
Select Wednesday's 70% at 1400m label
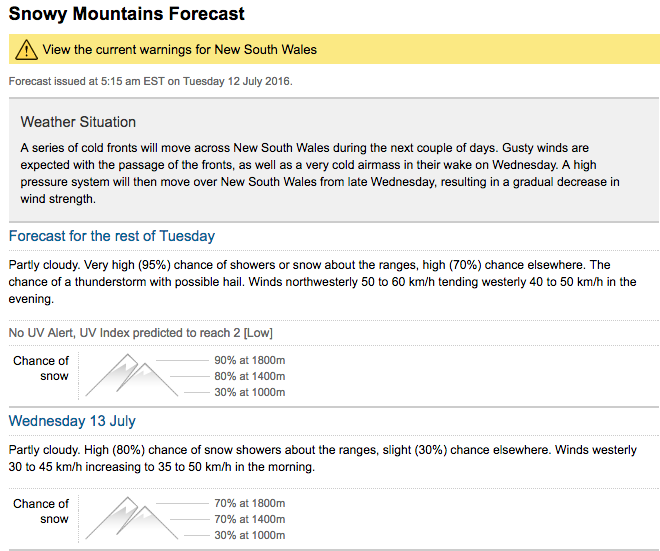250,519
